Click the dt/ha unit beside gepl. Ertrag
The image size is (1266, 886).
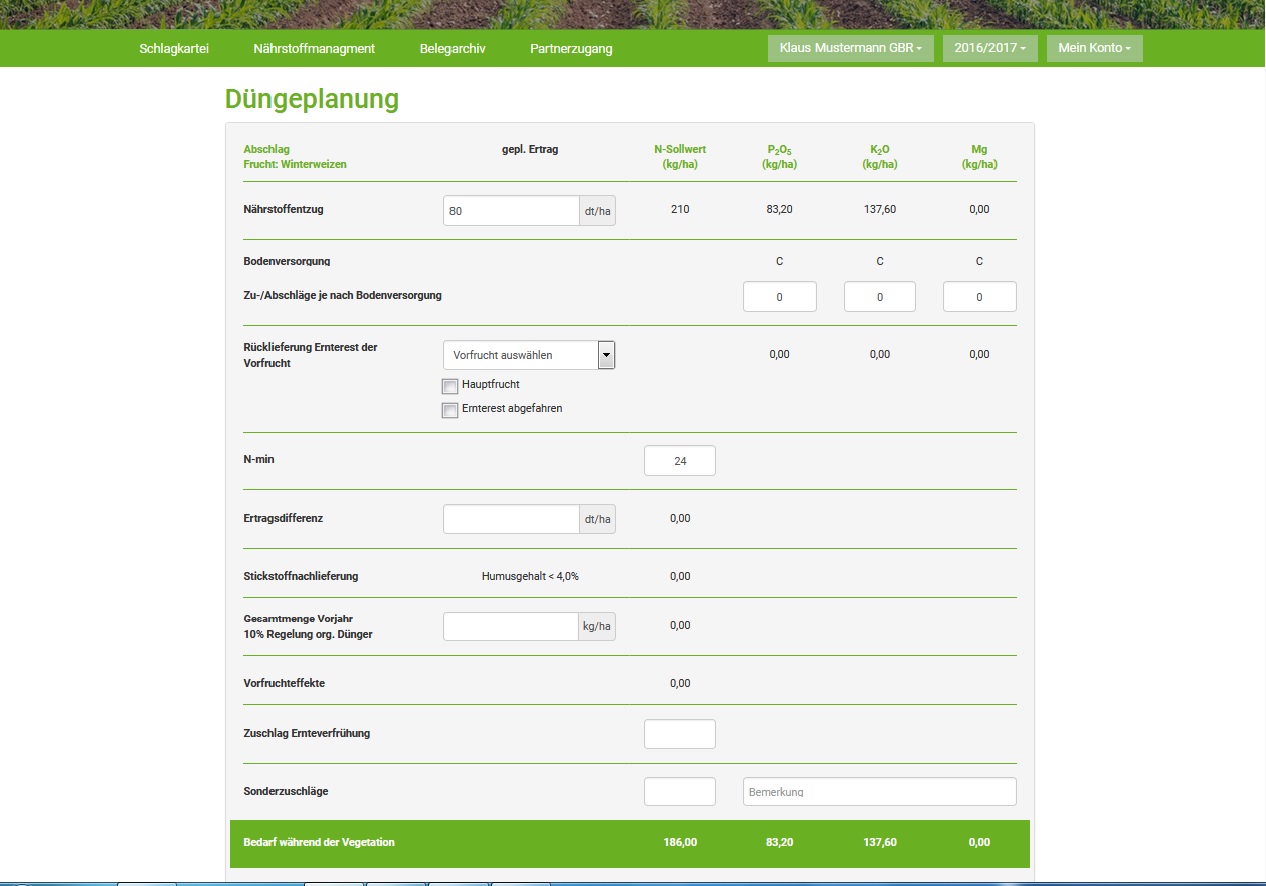[598, 211]
